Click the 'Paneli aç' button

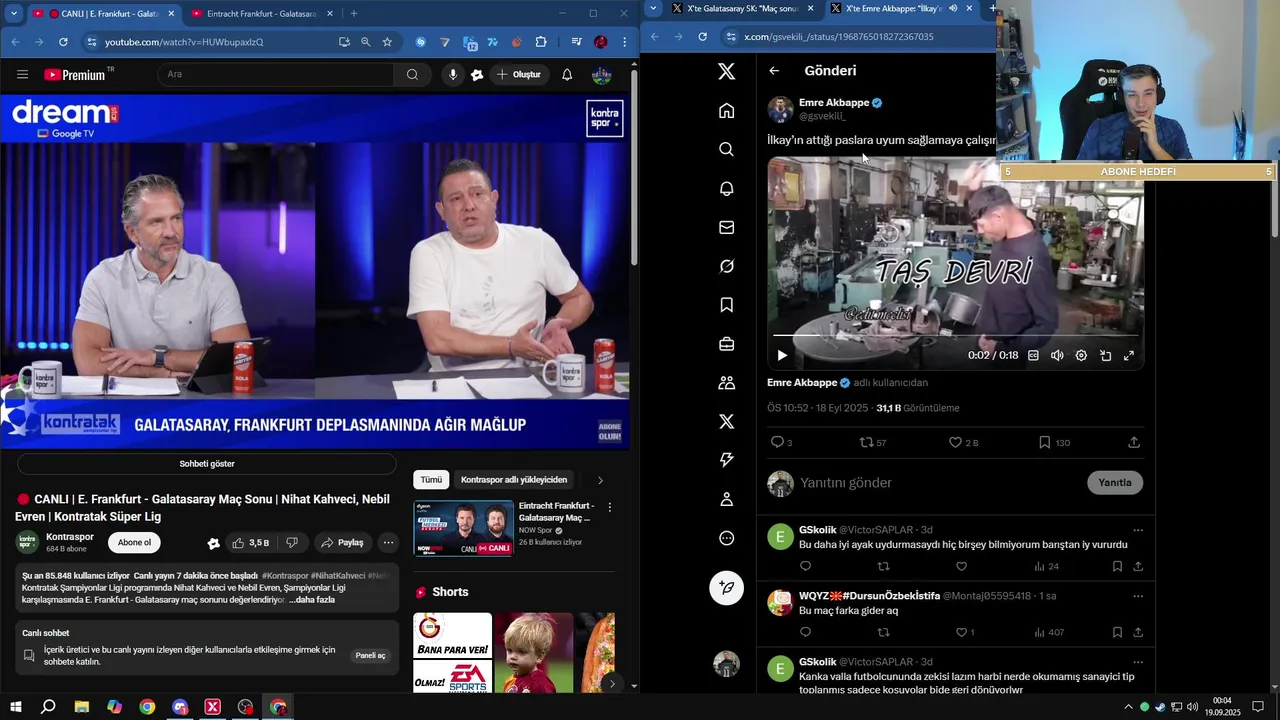tap(370, 656)
